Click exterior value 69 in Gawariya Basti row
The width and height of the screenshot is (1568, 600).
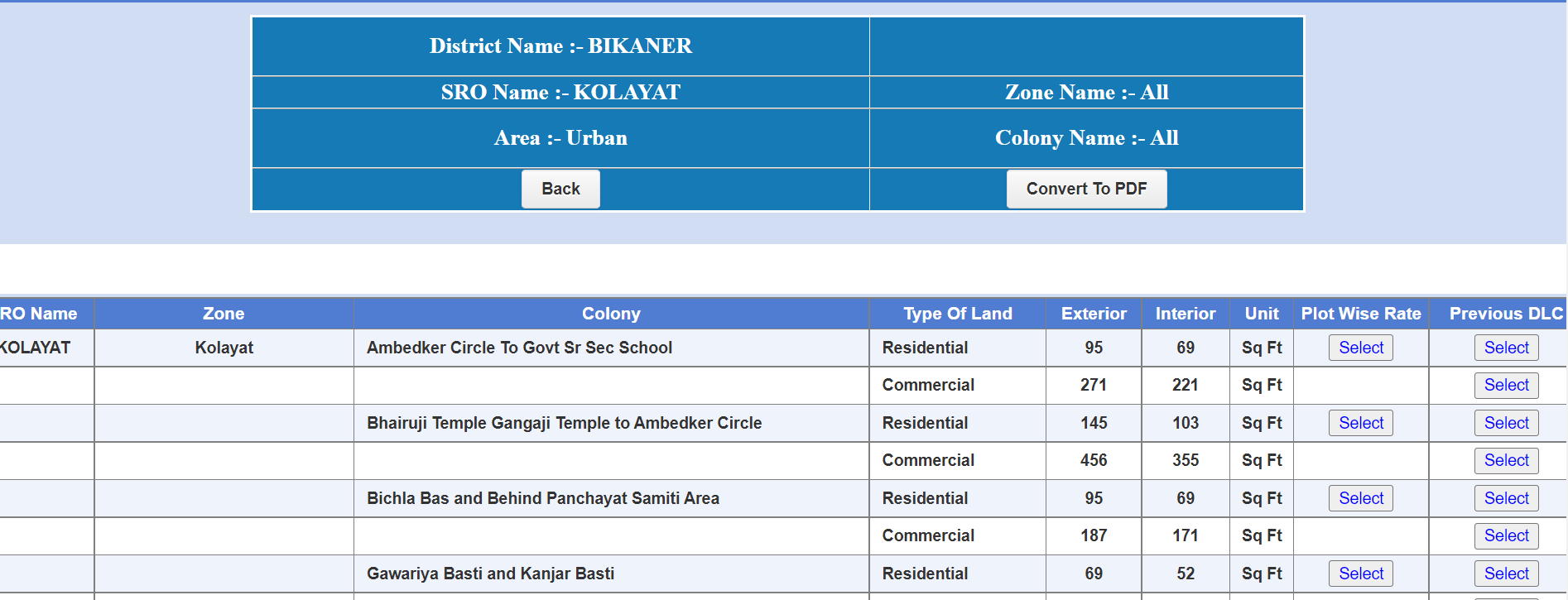pos(1094,574)
